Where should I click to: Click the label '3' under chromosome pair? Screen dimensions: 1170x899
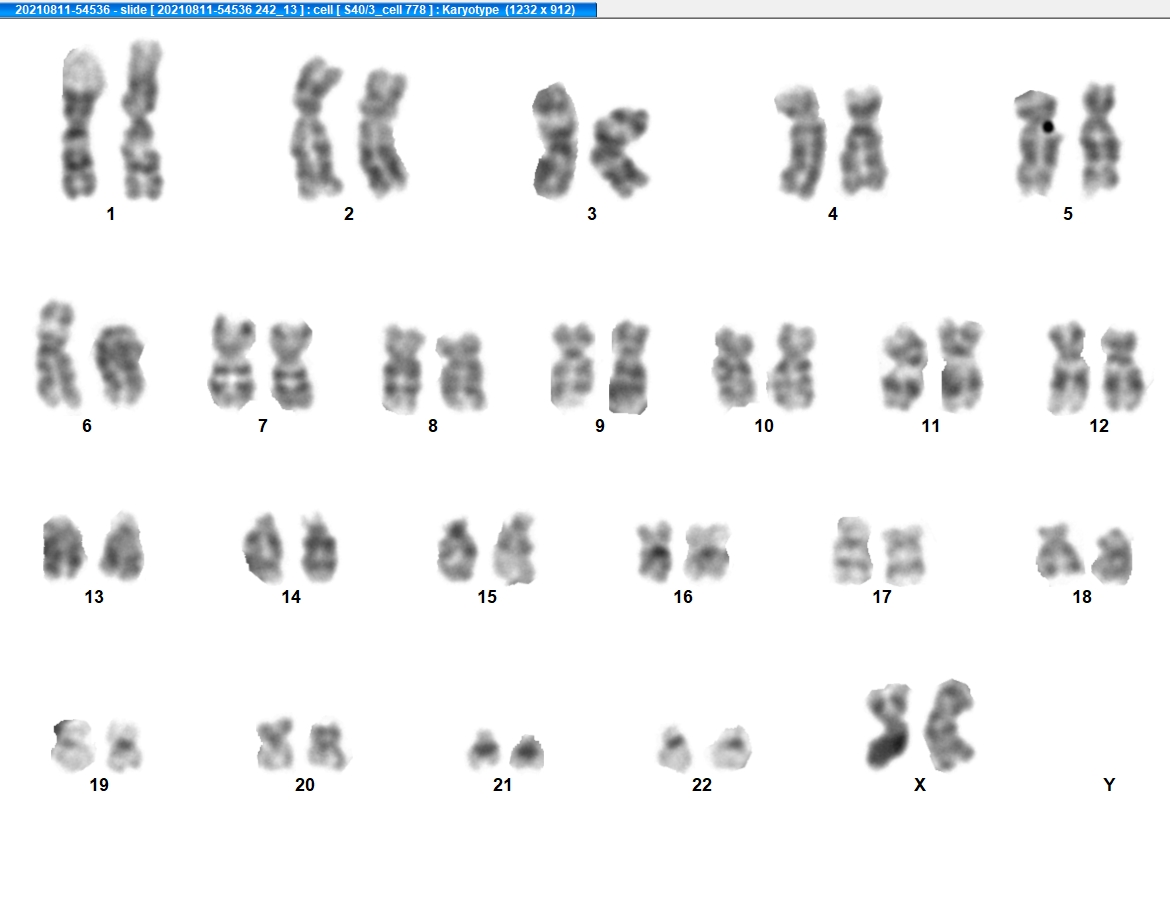(x=592, y=214)
